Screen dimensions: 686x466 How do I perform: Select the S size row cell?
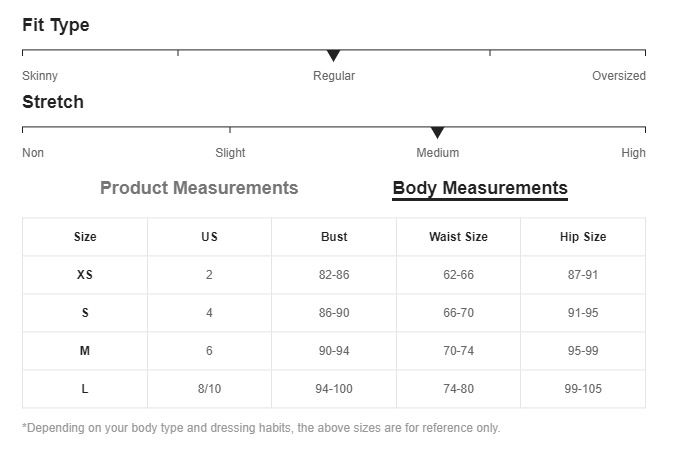coord(85,313)
